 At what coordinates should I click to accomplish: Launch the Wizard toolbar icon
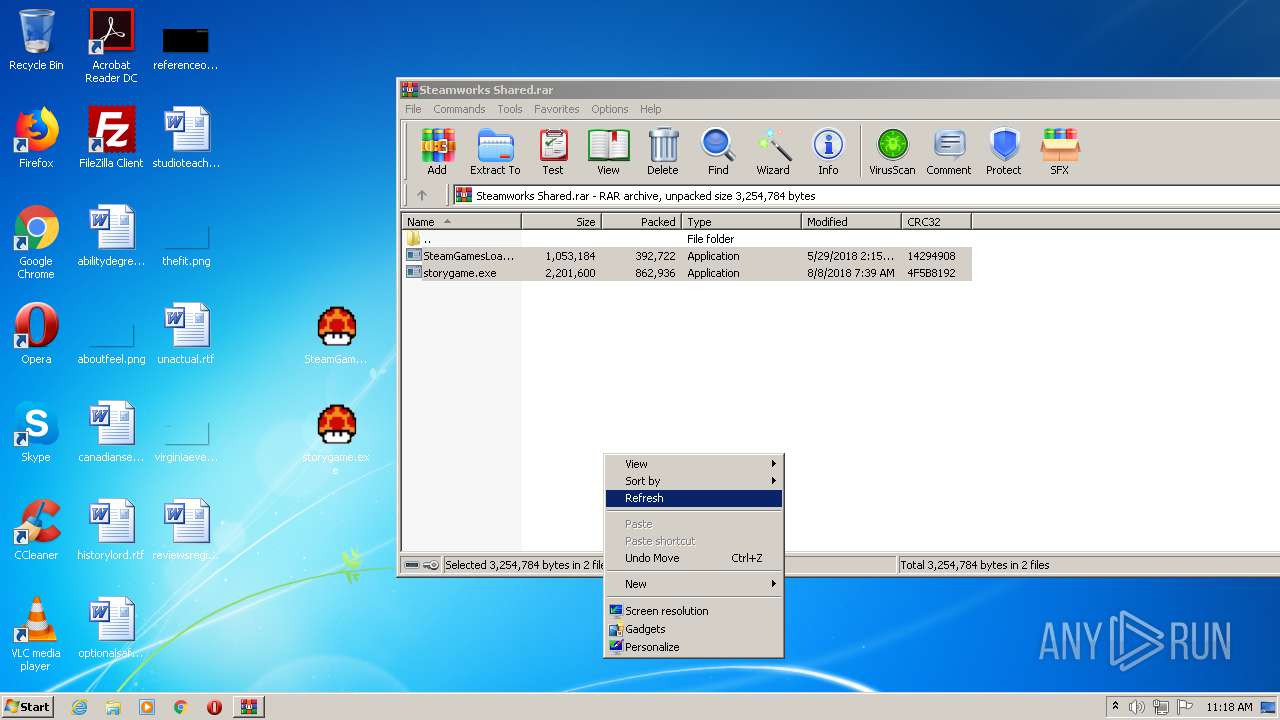click(773, 152)
